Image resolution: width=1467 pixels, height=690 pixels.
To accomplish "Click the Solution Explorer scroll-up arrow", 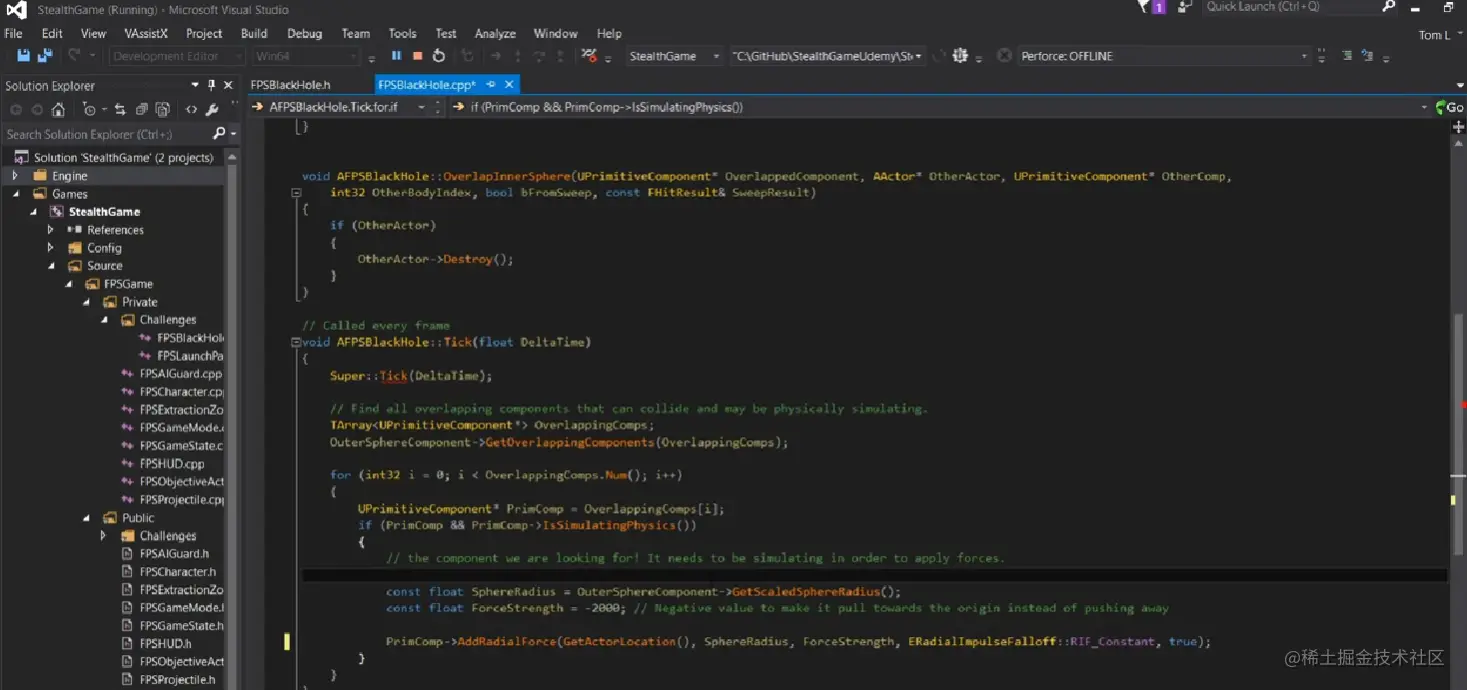I will [233, 158].
